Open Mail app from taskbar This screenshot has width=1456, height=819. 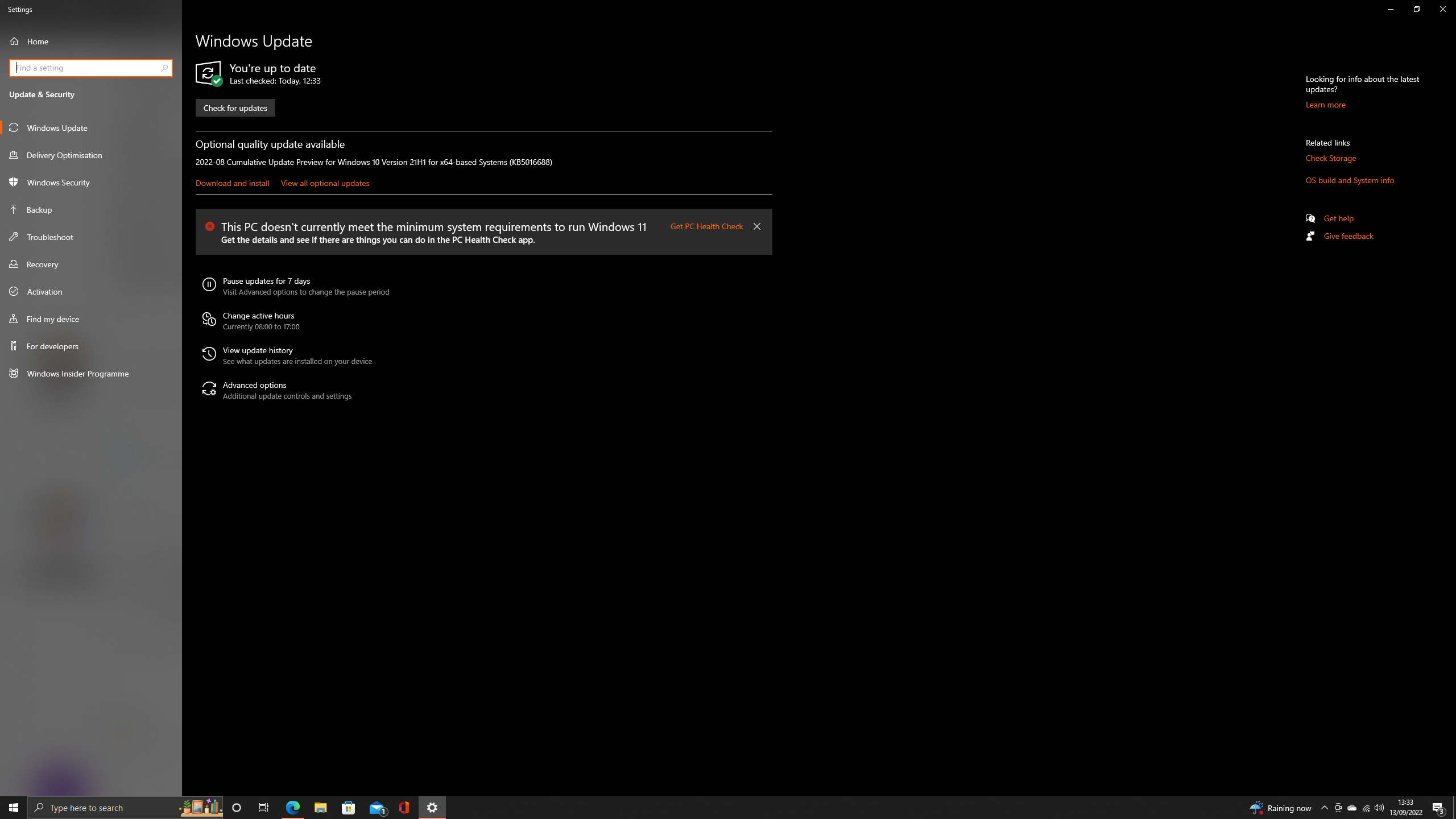377,808
